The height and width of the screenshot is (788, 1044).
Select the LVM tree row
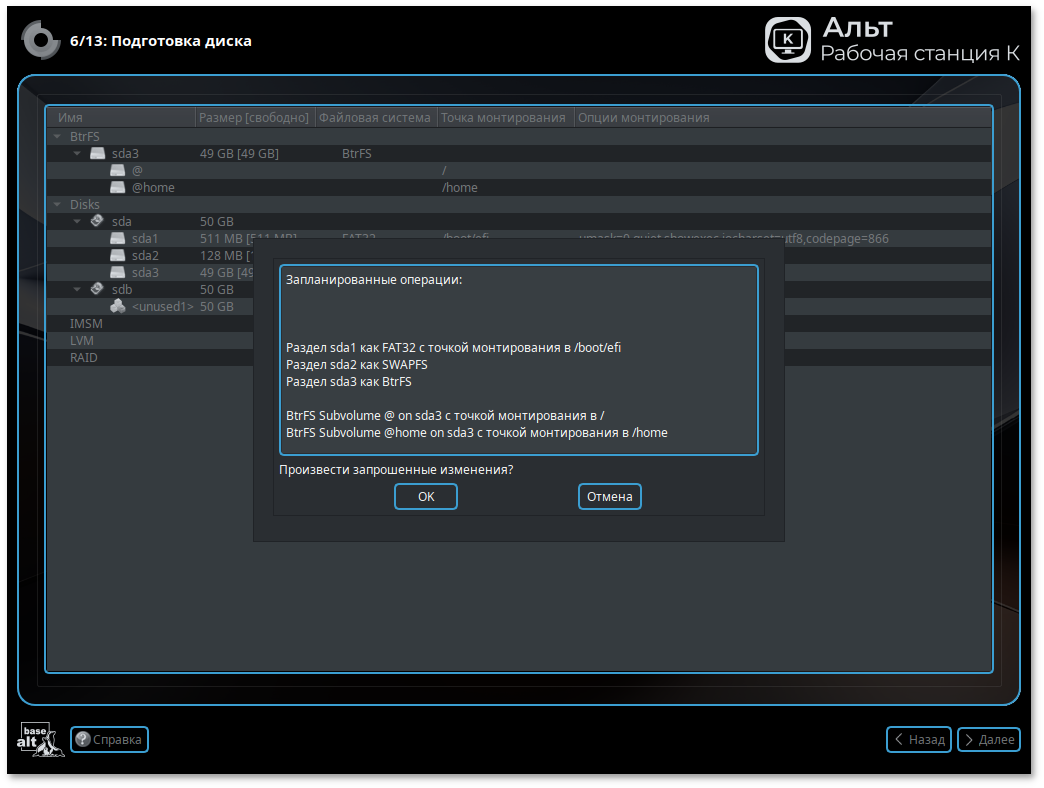click(x=82, y=340)
